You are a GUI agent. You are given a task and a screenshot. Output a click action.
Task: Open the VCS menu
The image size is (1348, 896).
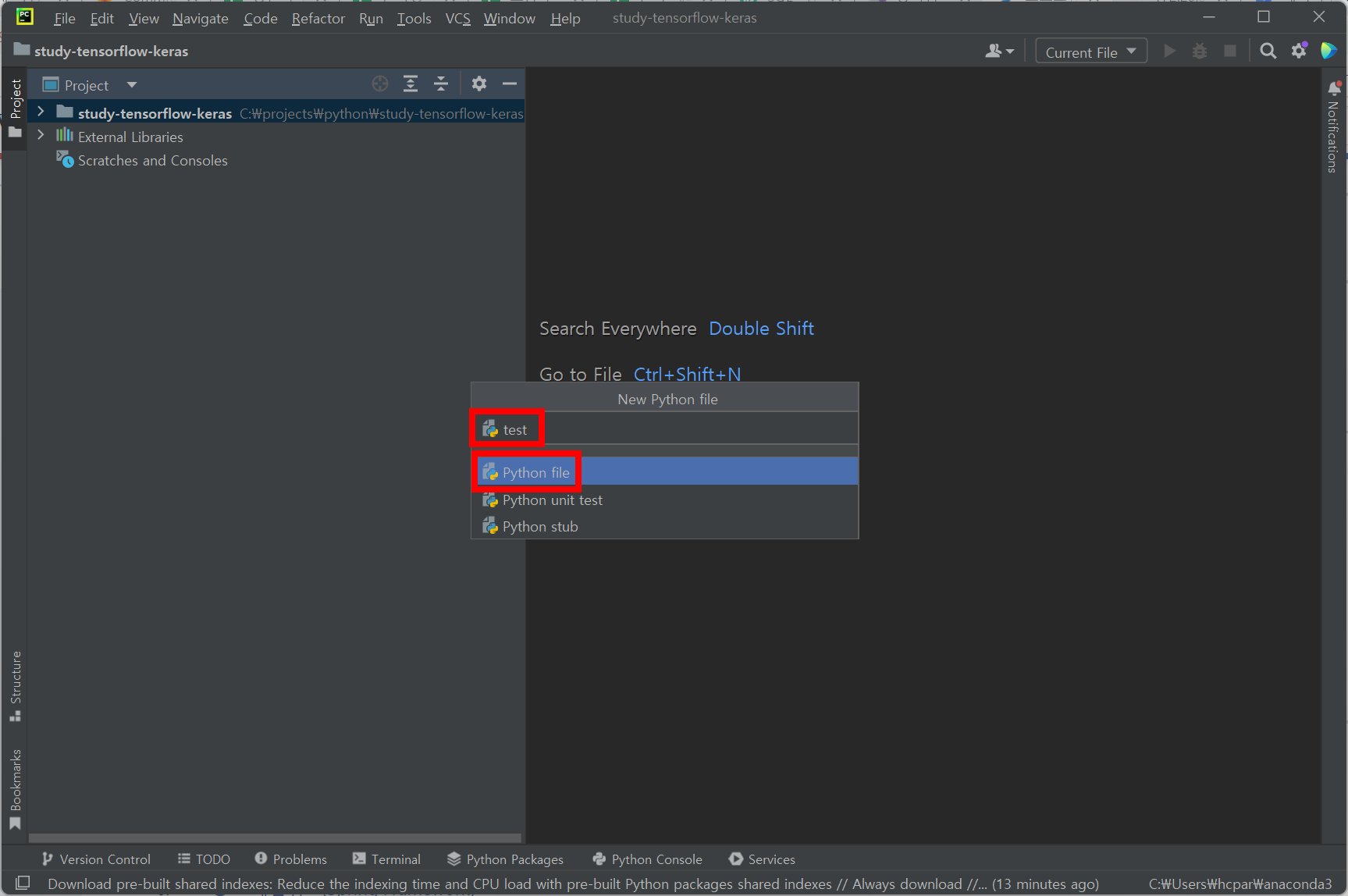[458, 18]
